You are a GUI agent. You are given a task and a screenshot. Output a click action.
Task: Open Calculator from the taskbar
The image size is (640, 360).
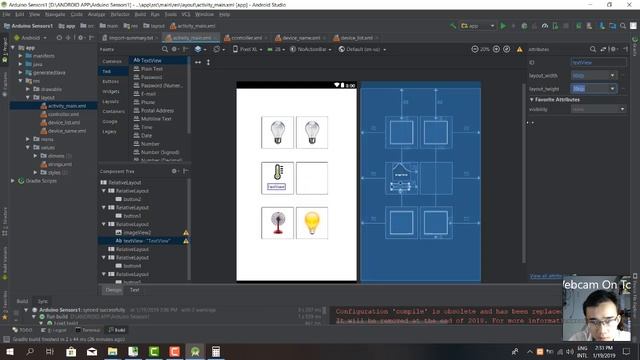pyautogui.click(x=216, y=351)
